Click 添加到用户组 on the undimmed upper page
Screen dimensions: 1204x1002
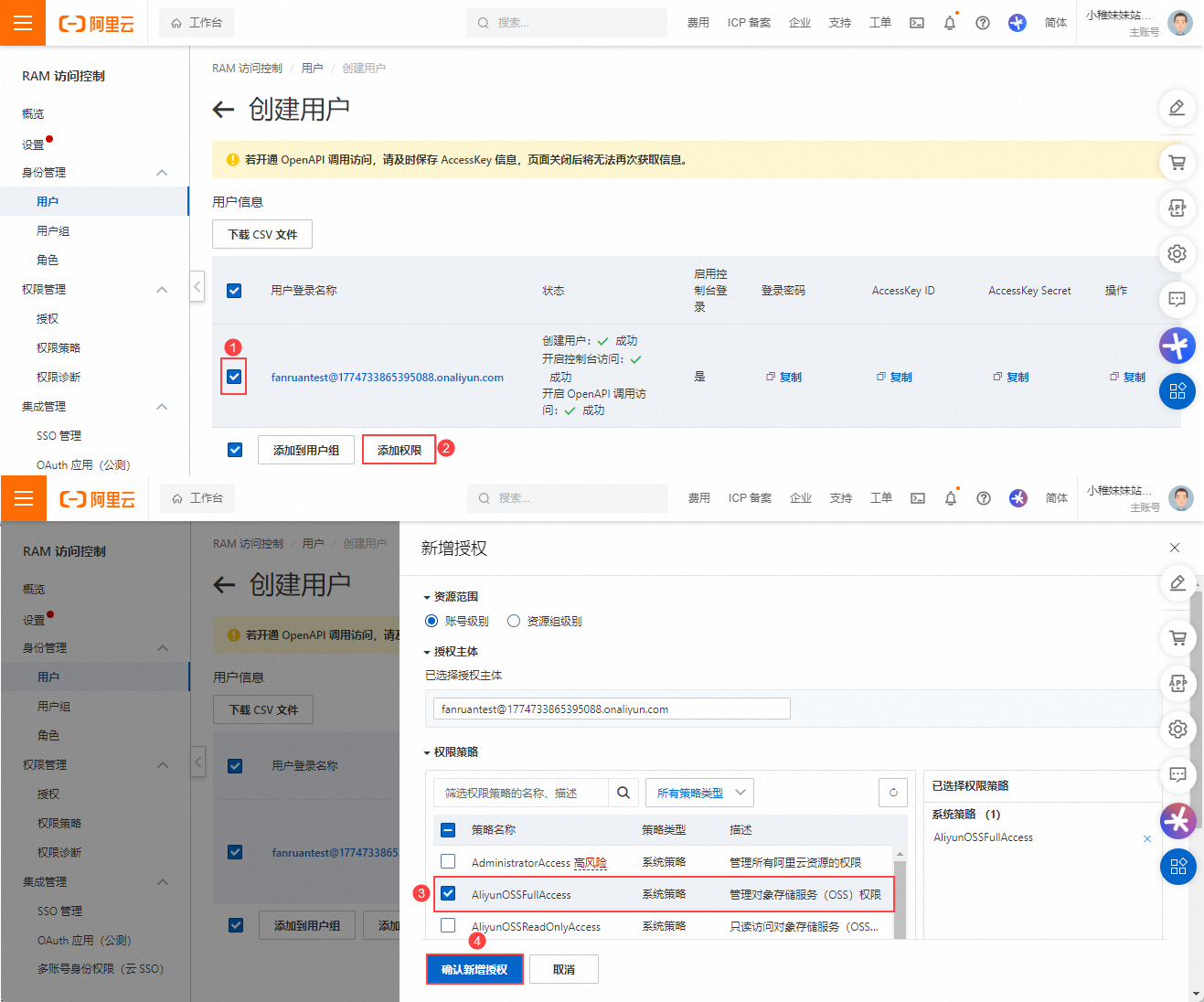tap(306, 450)
